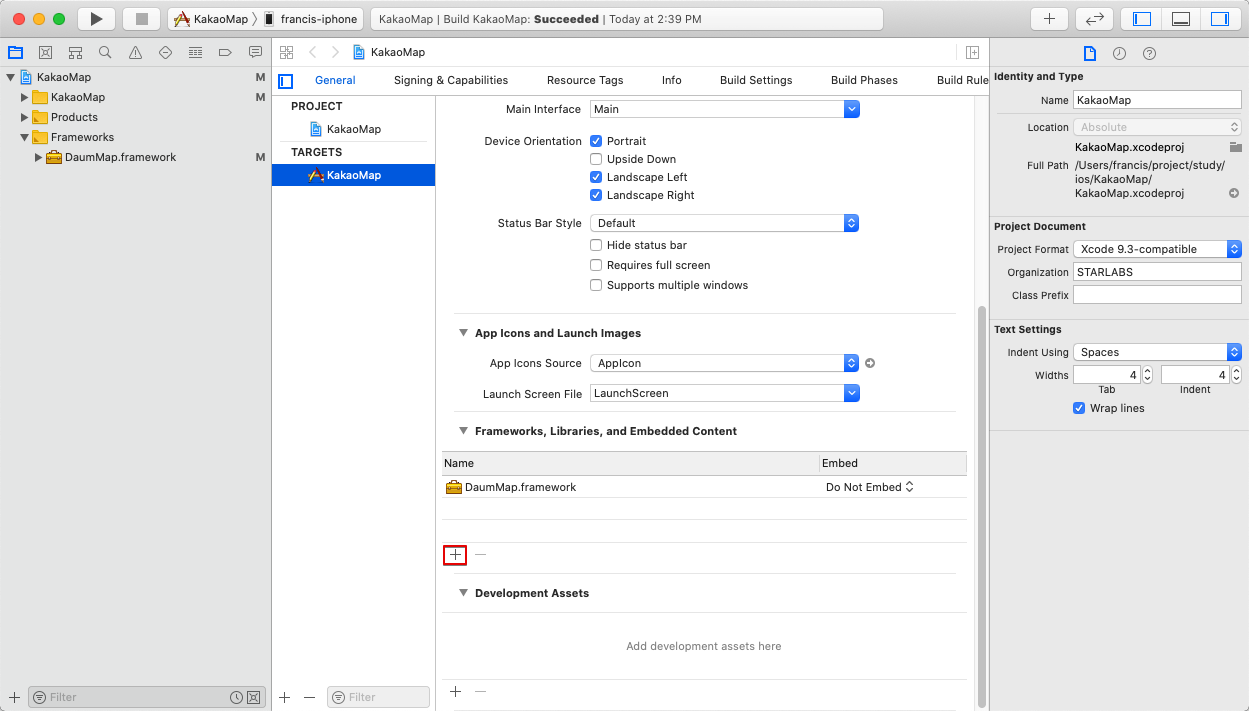
Task: Open the Find navigator magnifier icon
Action: 105,52
